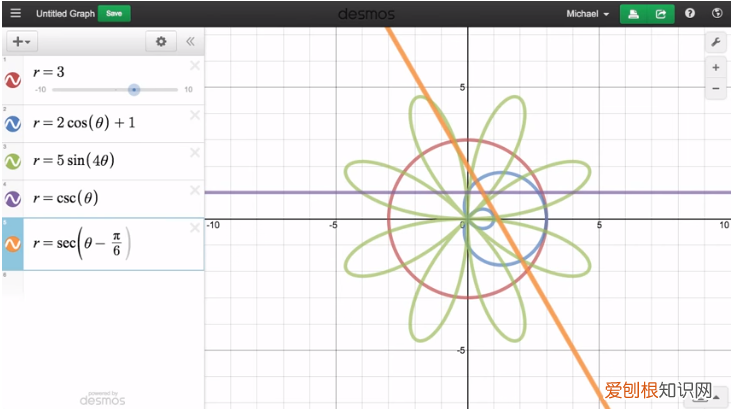Open the add item plus dropdown
This screenshot has height=409, width=738.
(x=20, y=42)
